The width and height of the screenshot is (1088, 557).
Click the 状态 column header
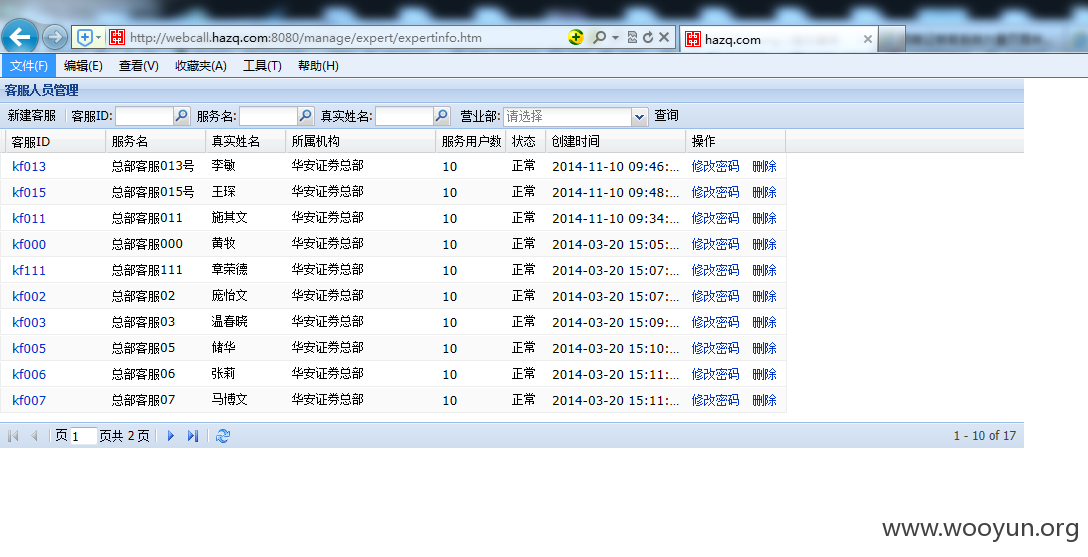[526, 142]
